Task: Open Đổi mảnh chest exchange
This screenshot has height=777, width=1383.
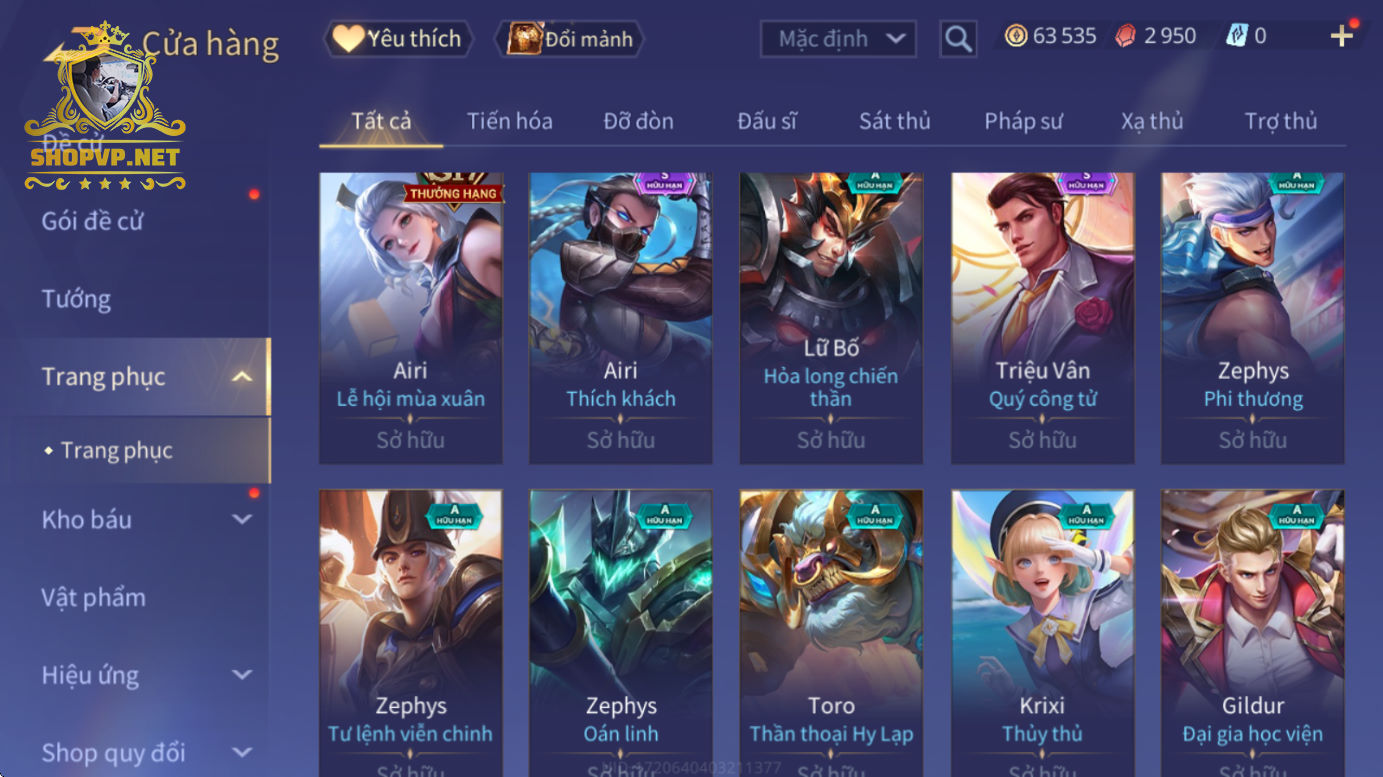Action: (x=570, y=39)
